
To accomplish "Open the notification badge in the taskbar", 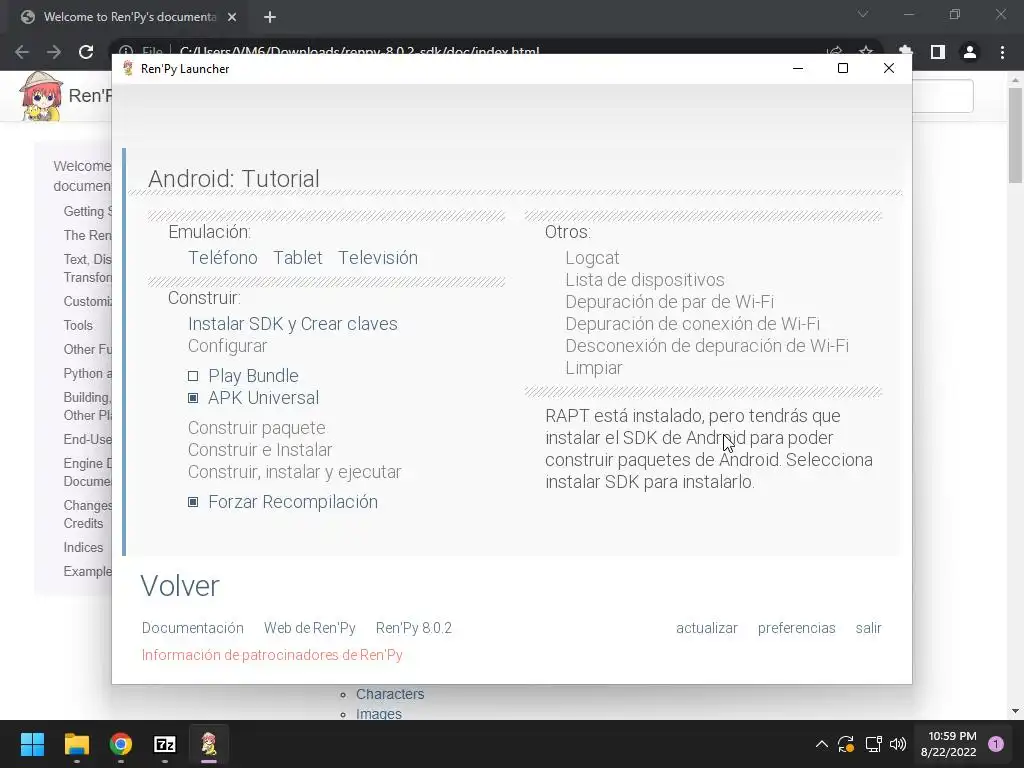I will [996, 744].
